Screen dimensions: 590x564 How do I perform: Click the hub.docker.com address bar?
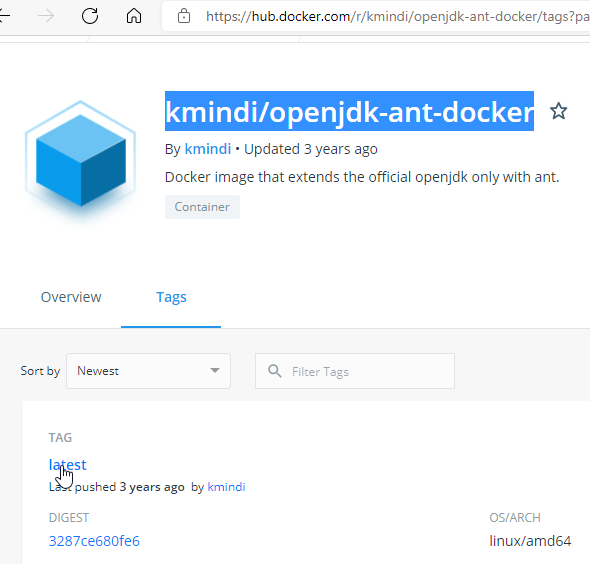point(376,16)
